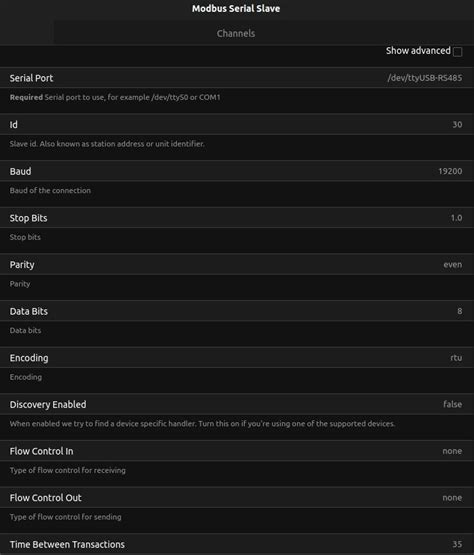This screenshot has width=474, height=555.
Task: Open Flow Control In none setting
Action: coord(452,451)
